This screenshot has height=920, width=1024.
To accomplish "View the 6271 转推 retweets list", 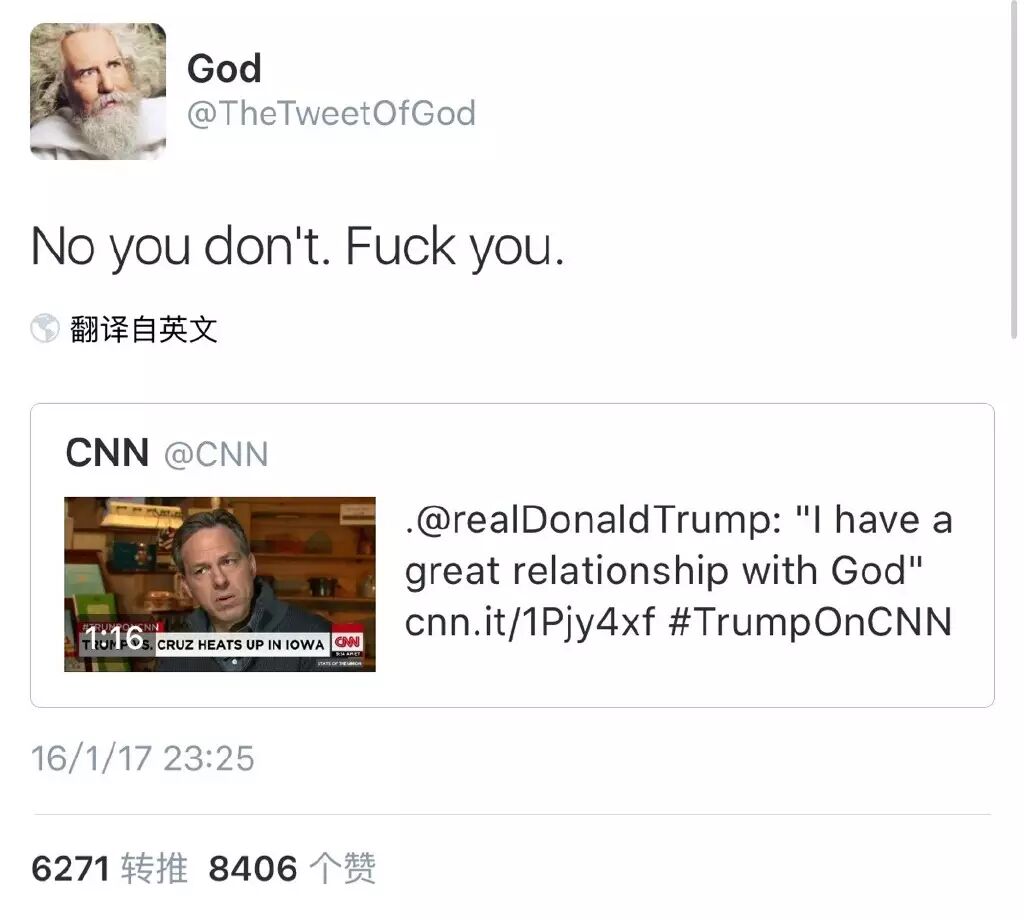I will 109,869.
